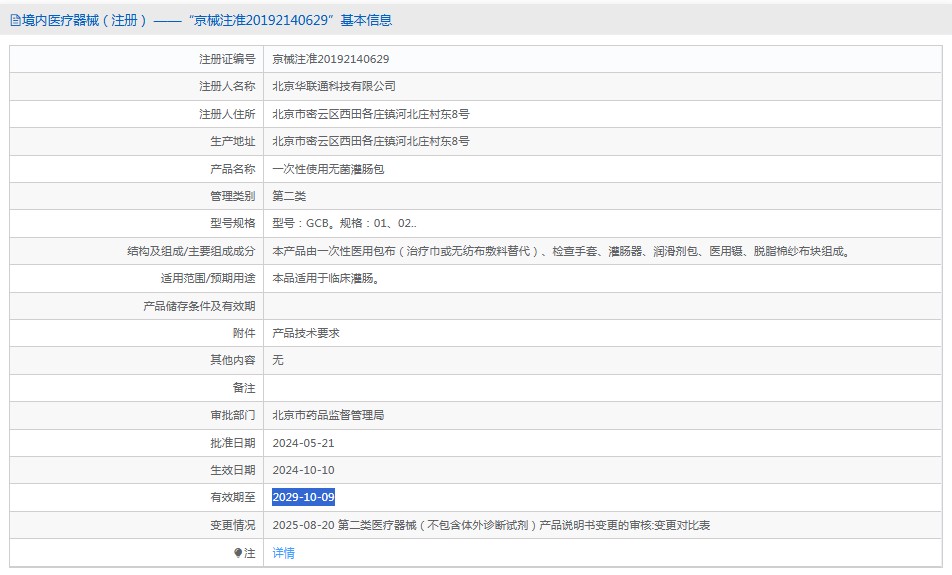Click the management category value 第二类
The width and height of the screenshot is (952, 575).
[x=289, y=196]
